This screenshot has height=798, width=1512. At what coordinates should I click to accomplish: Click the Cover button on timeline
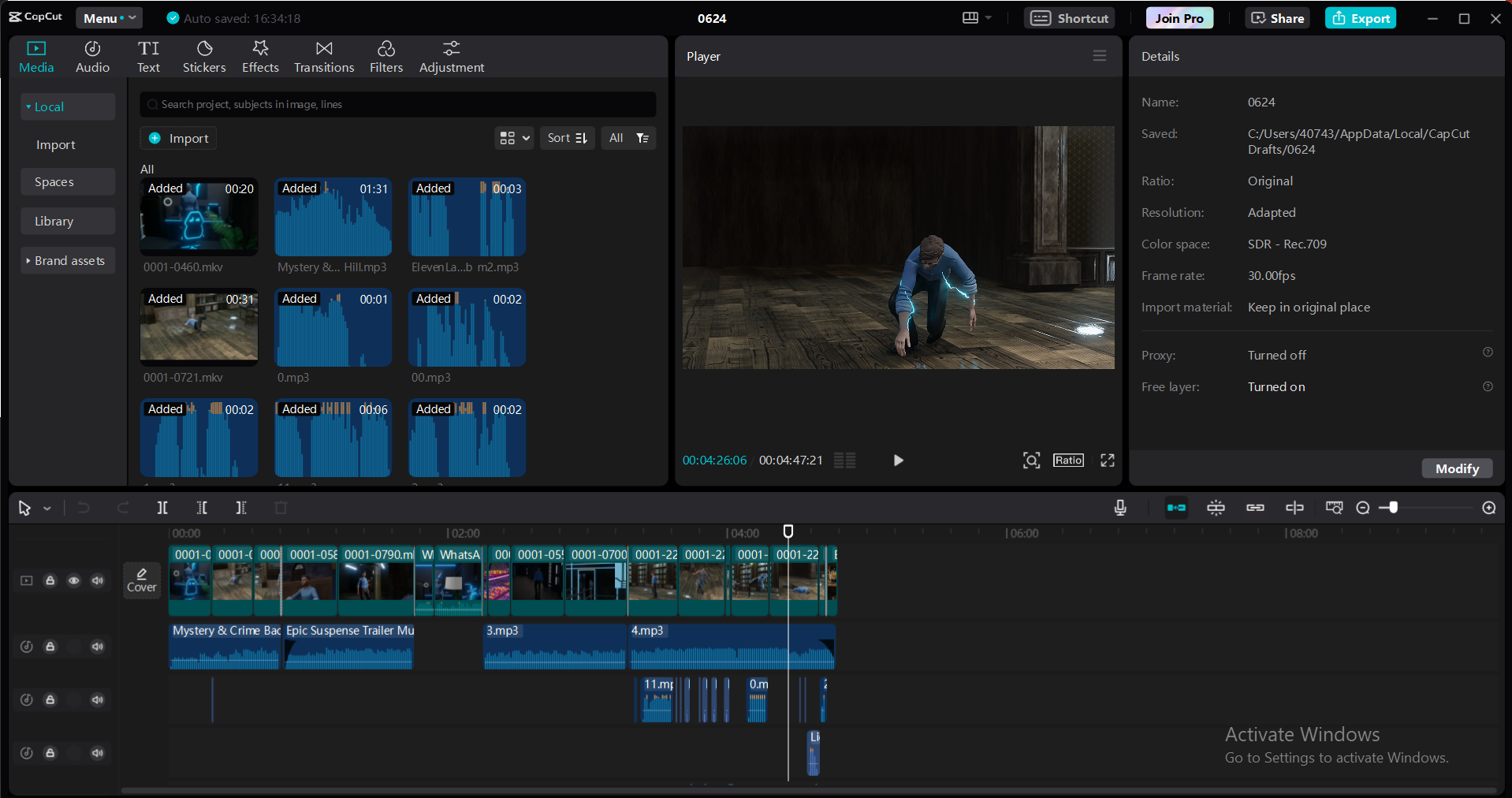(x=142, y=580)
